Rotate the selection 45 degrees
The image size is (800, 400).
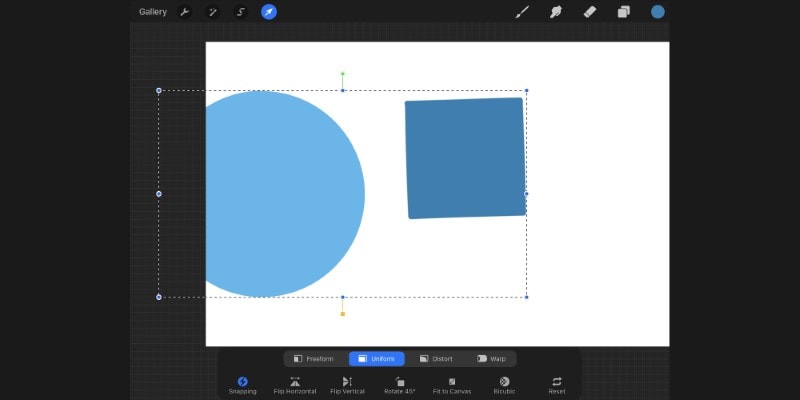(x=400, y=386)
